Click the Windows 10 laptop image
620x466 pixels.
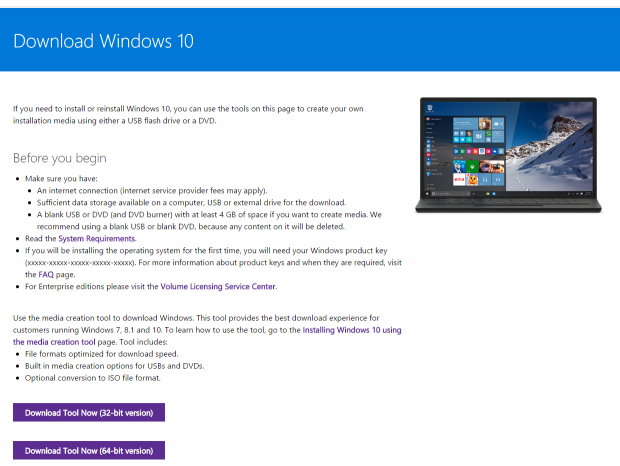click(x=508, y=155)
